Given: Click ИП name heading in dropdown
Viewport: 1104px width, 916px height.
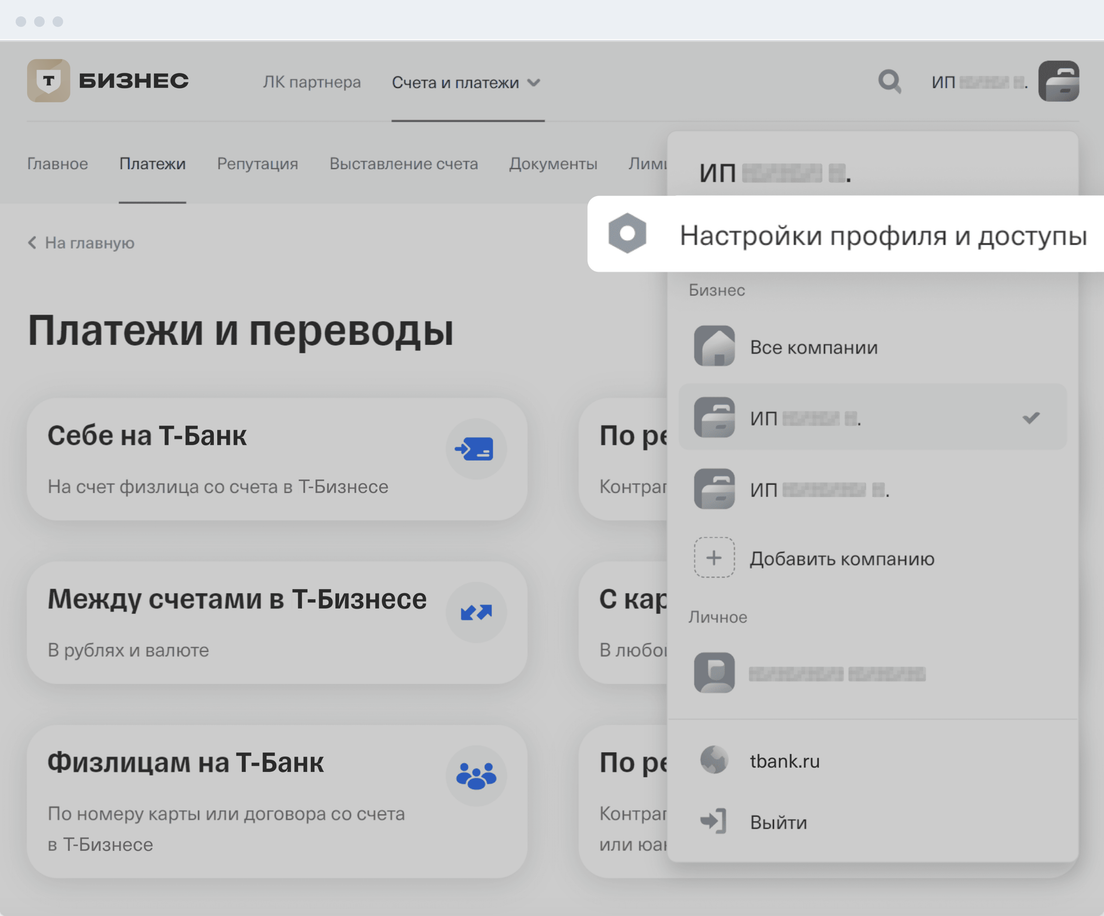Looking at the screenshot, I should pyautogui.click(x=775, y=173).
